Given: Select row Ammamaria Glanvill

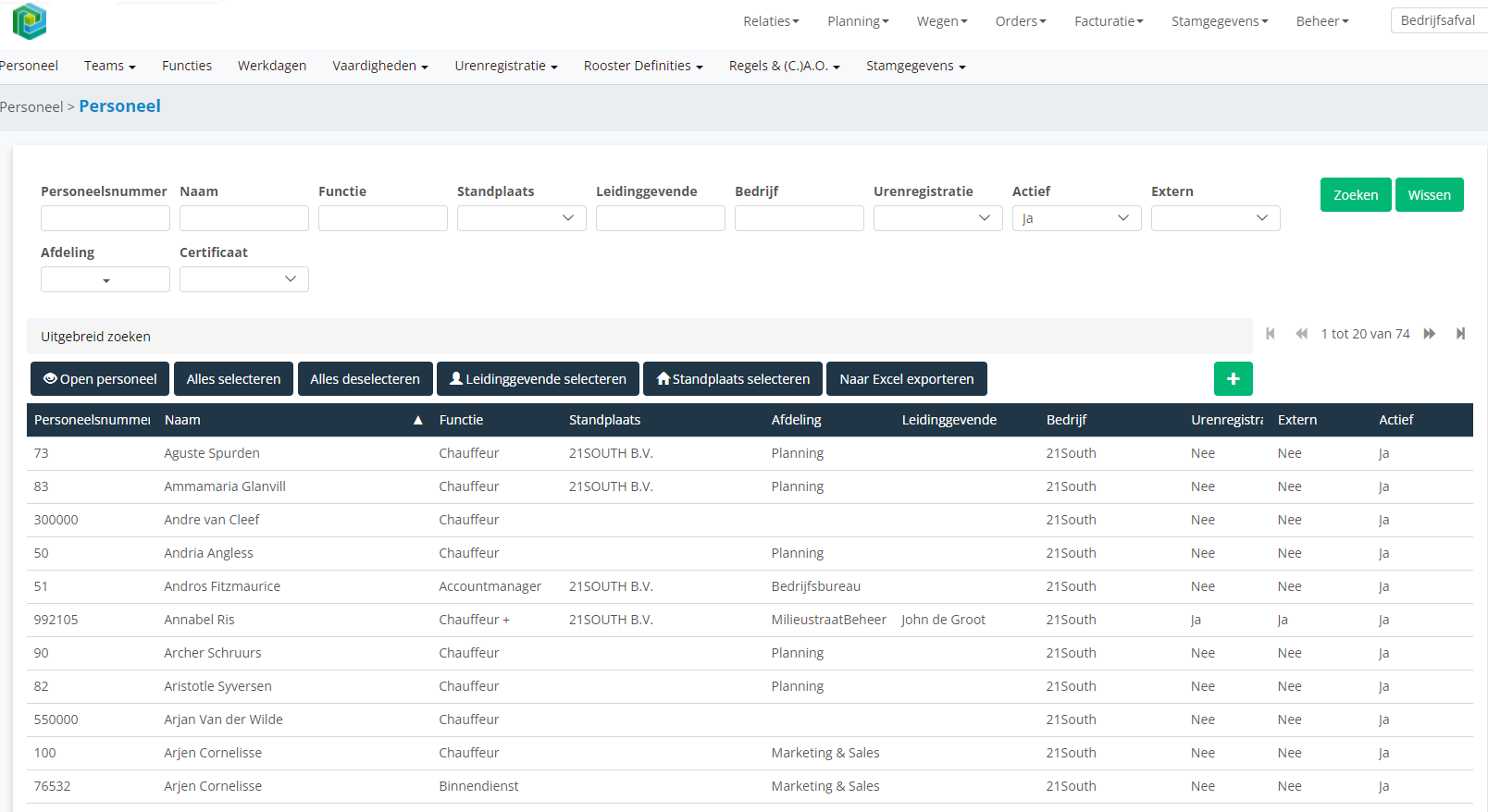Looking at the screenshot, I should [x=750, y=486].
